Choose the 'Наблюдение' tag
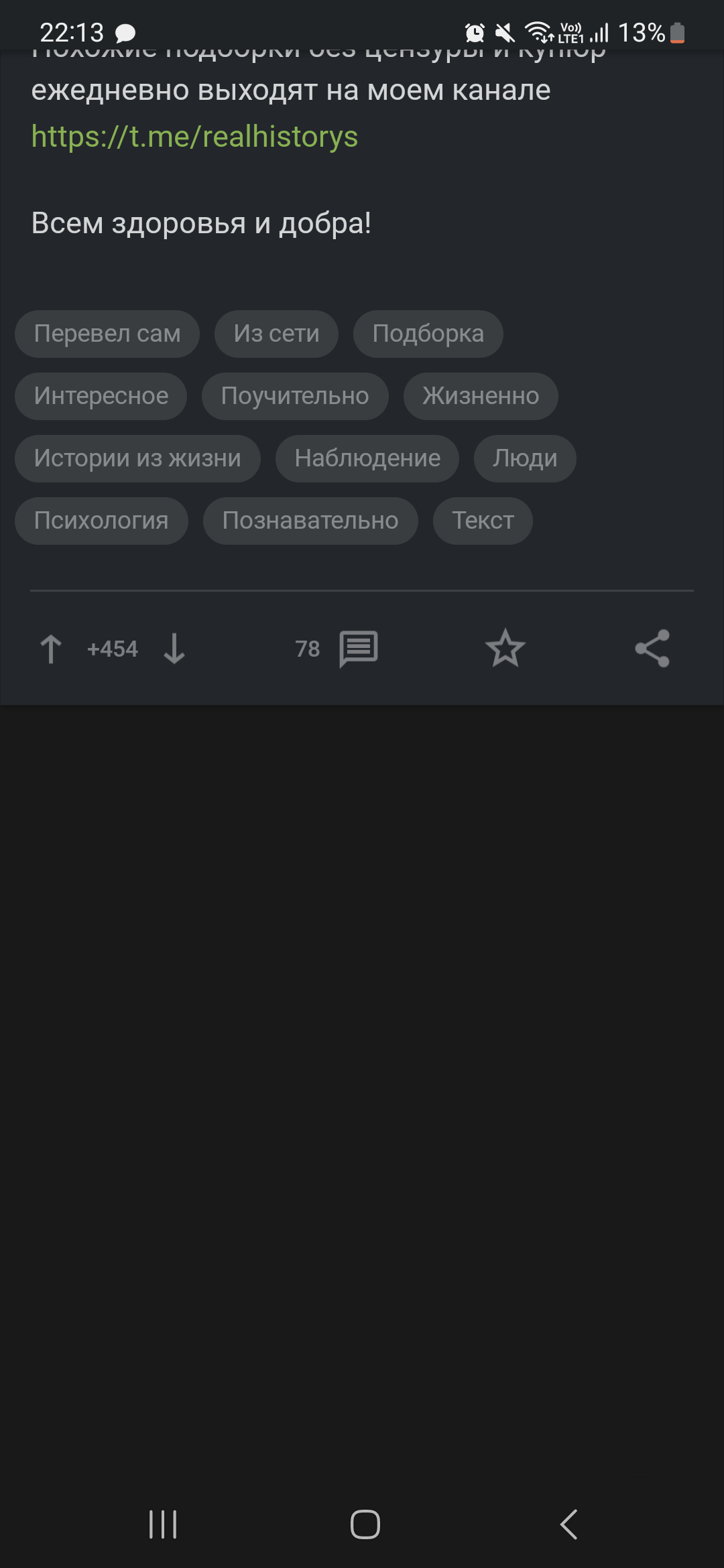This screenshot has width=724, height=1568. 367,458
